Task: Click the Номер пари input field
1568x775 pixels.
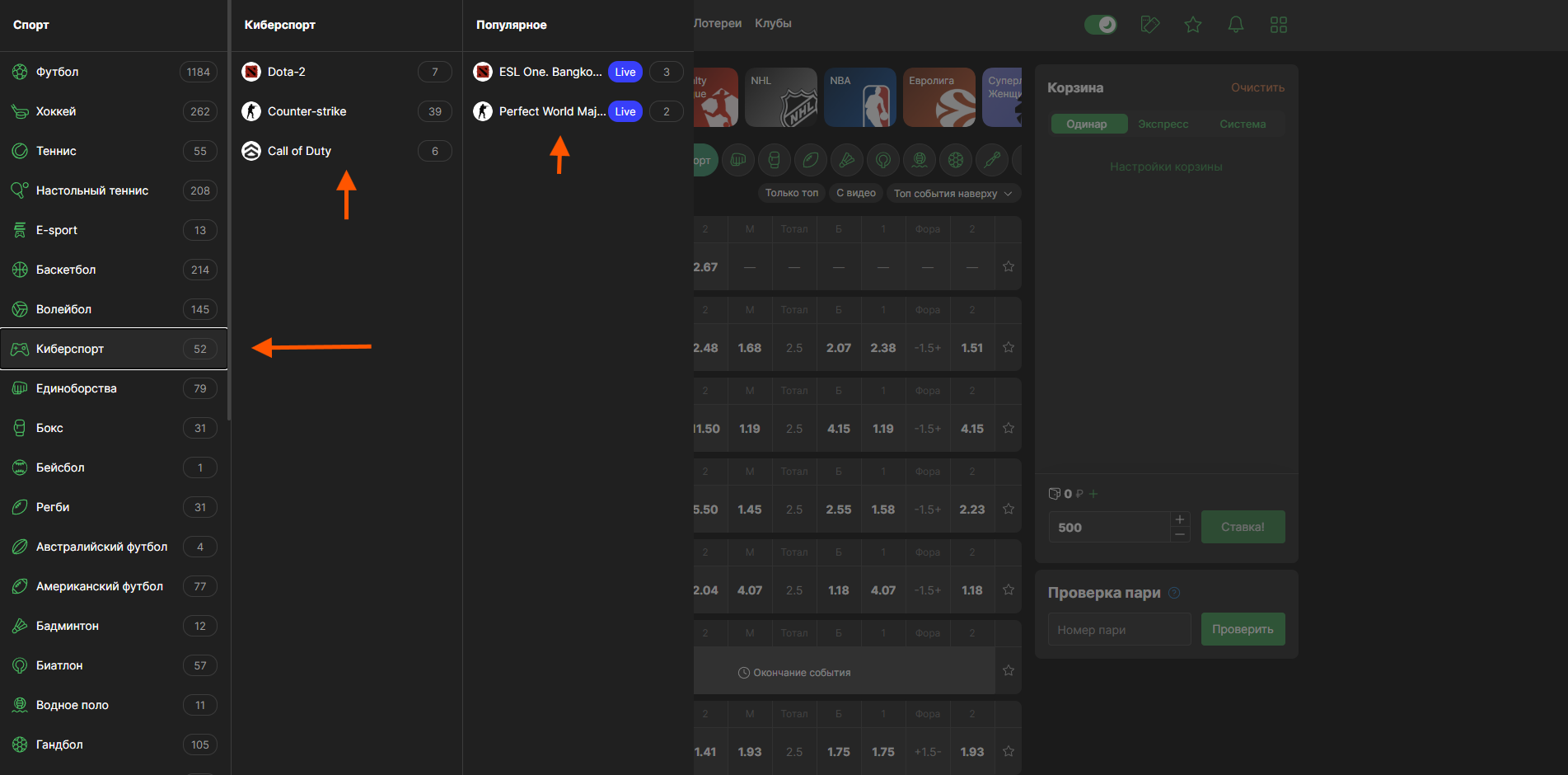Action: click(x=1119, y=629)
